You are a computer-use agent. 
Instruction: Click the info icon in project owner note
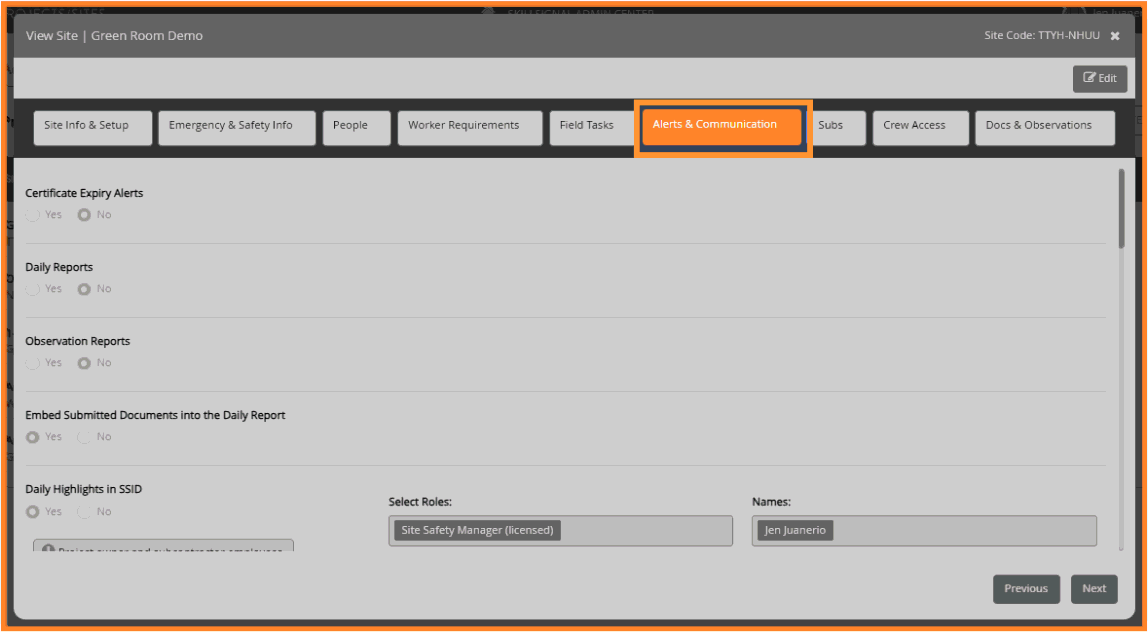[48, 549]
